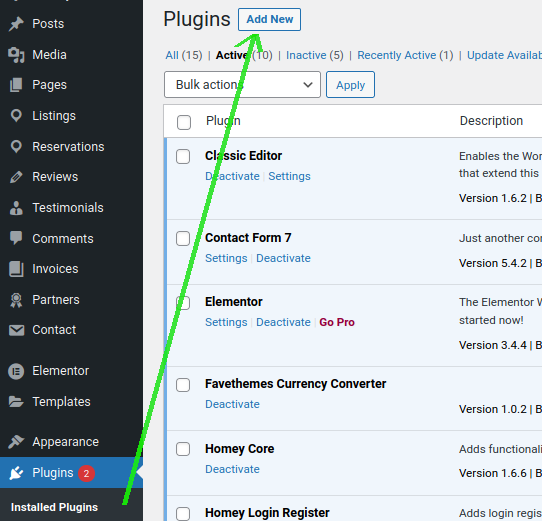
Task: Open the Pages icon in sidebar
Action: click(16, 85)
